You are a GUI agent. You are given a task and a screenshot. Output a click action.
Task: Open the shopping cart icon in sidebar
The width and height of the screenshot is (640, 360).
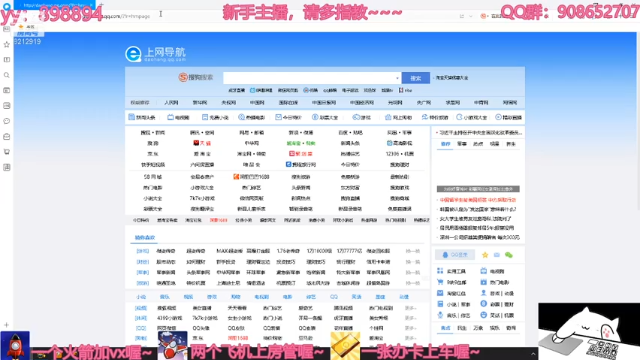(7, 152)
